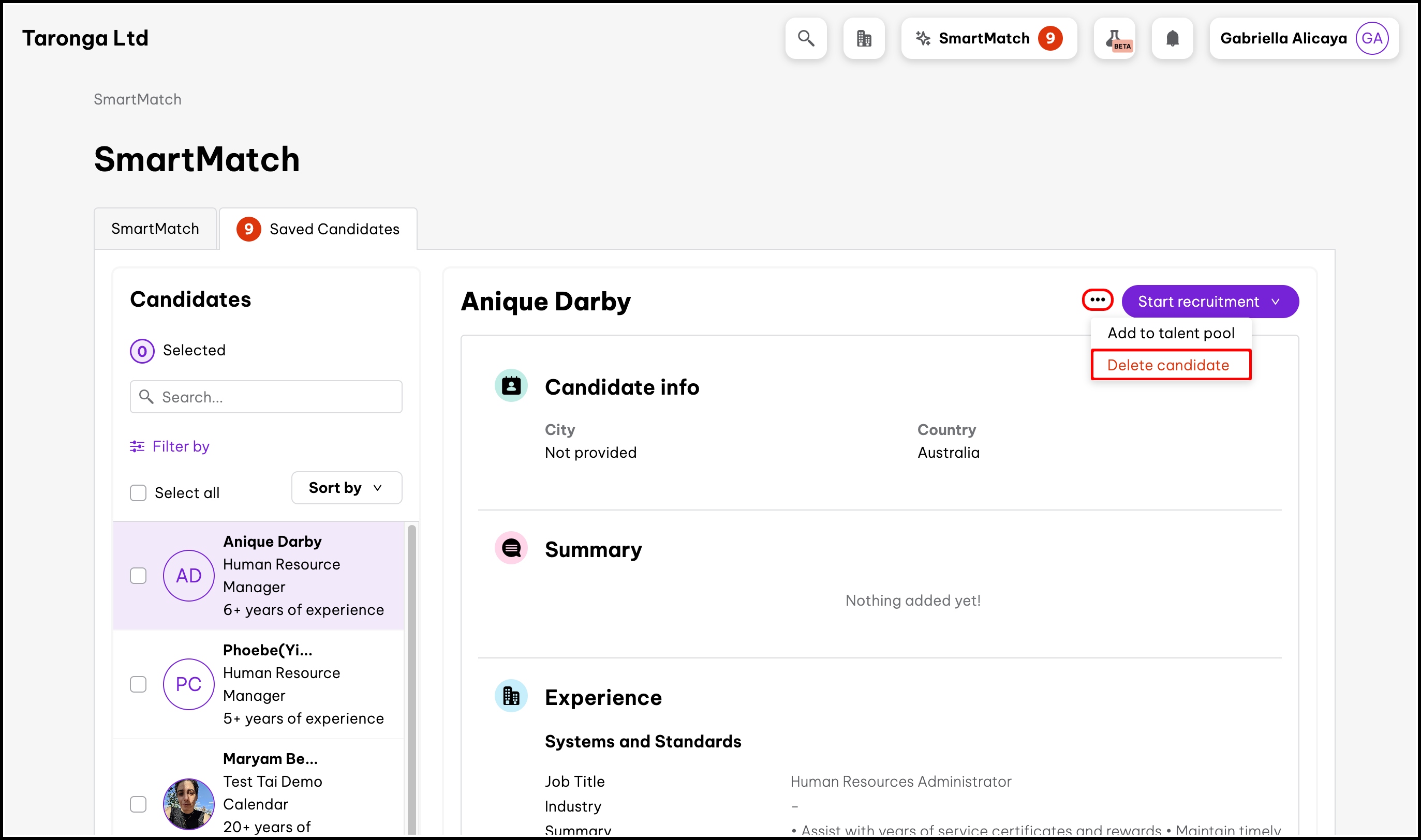The width and height of the screenshot is (1421, 840).
Task: Click the search icon in candidate search box
Action: tap(146, 397)
